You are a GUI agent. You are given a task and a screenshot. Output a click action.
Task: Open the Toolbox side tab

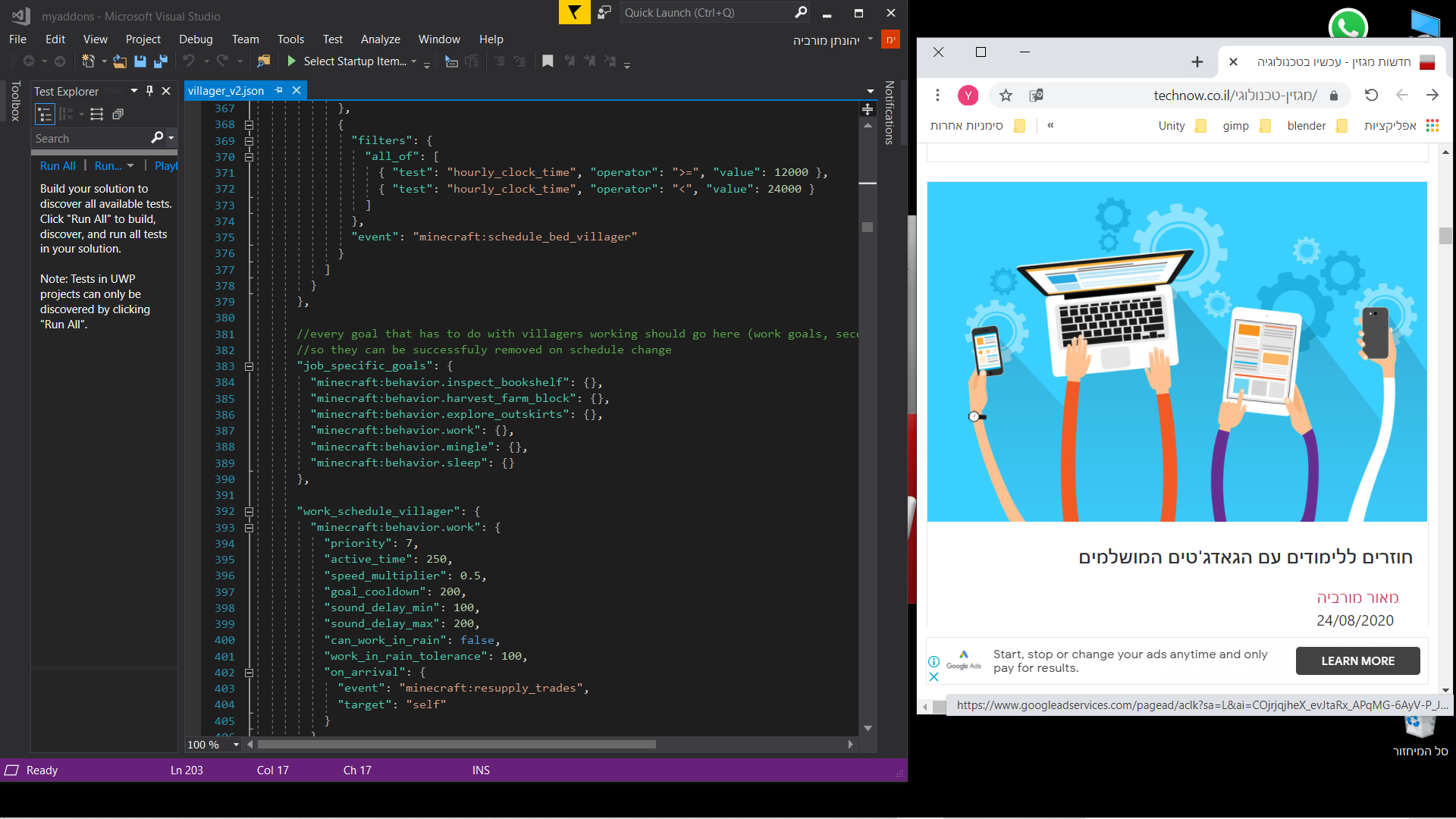[15, 102]
